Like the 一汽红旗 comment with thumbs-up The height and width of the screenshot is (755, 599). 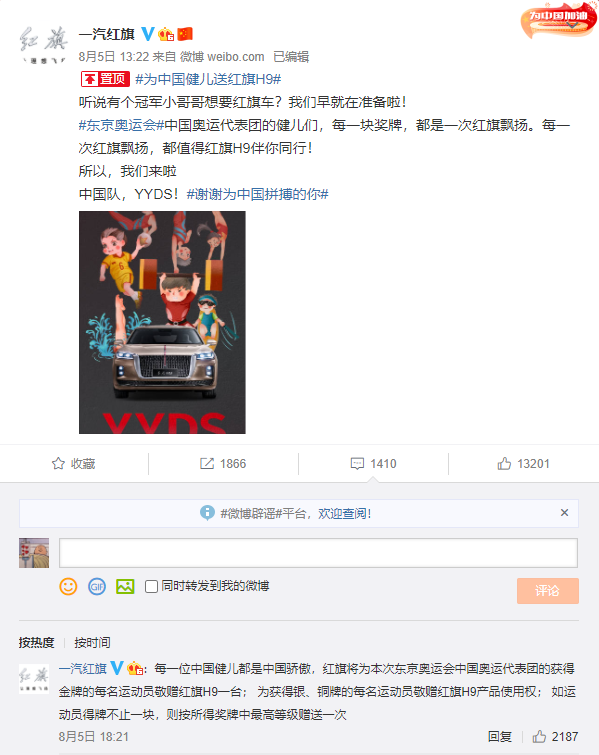(x=539, y=737)
